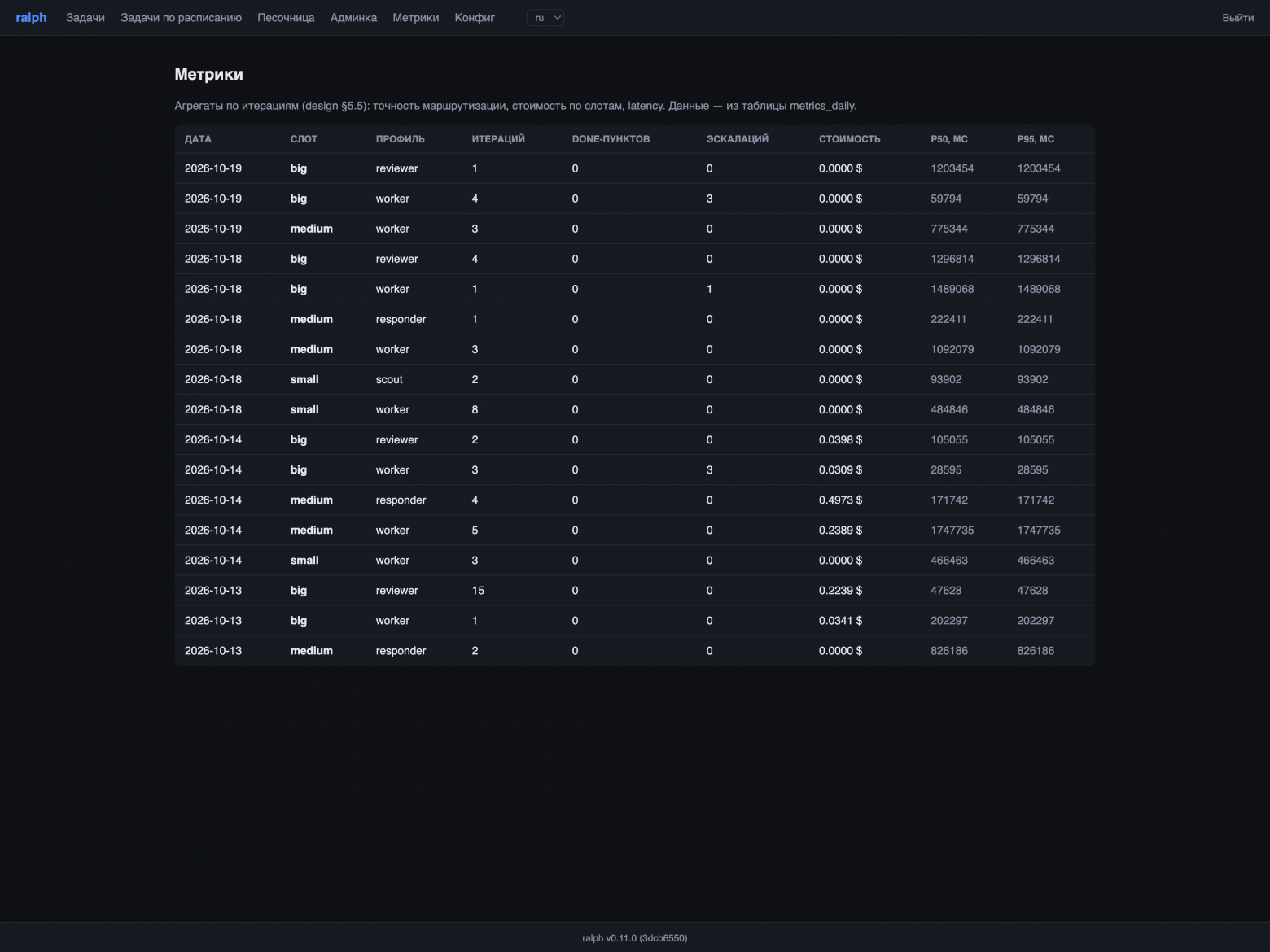Click the ПРОФИЛЬ column header
The height and width of the screenshot is (952, 1270).
(x=401, y=139)
